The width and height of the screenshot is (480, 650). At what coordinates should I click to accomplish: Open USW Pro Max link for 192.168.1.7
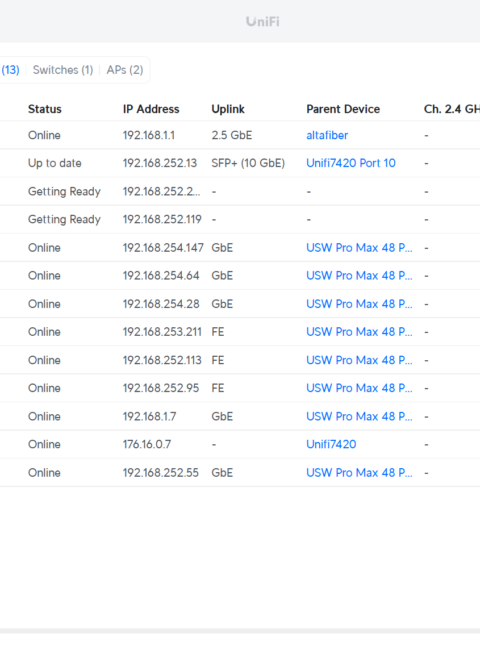tap(359, 416)
